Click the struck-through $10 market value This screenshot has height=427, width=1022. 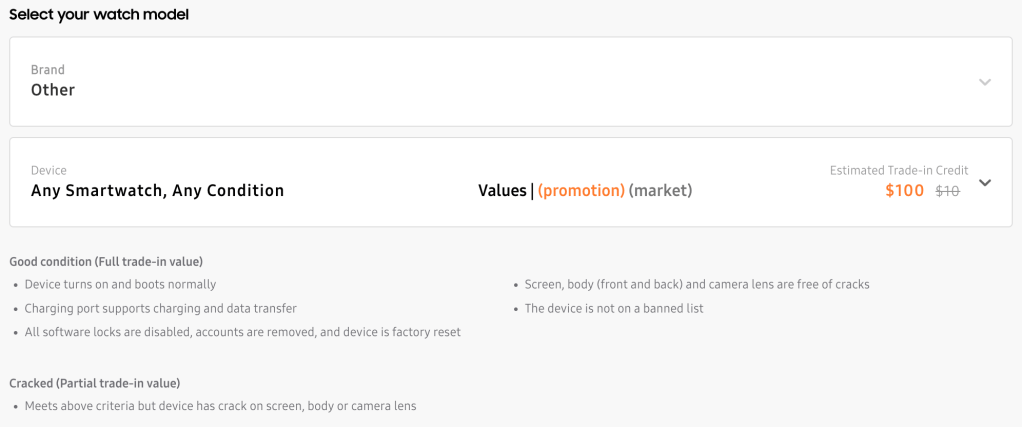coord(947,191)
